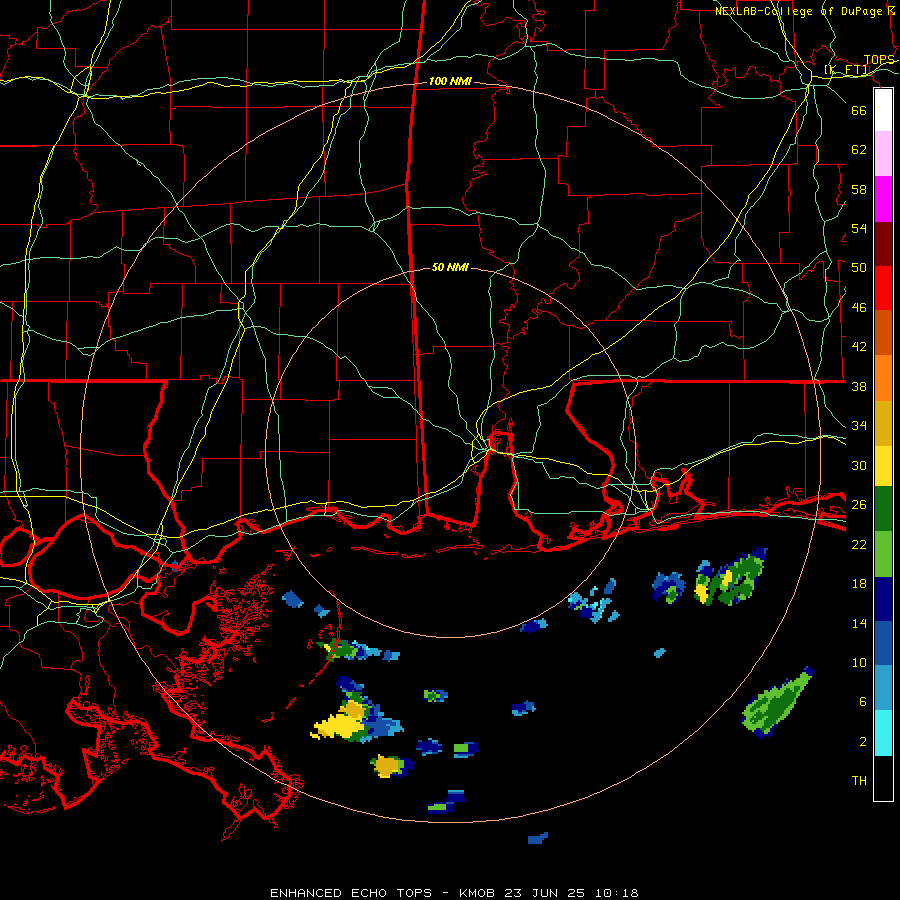Click the "ENHANCED ECHO TOPS" caption text
The height and width of the screenshot is (900, 900).
click(x=351, y=893)
